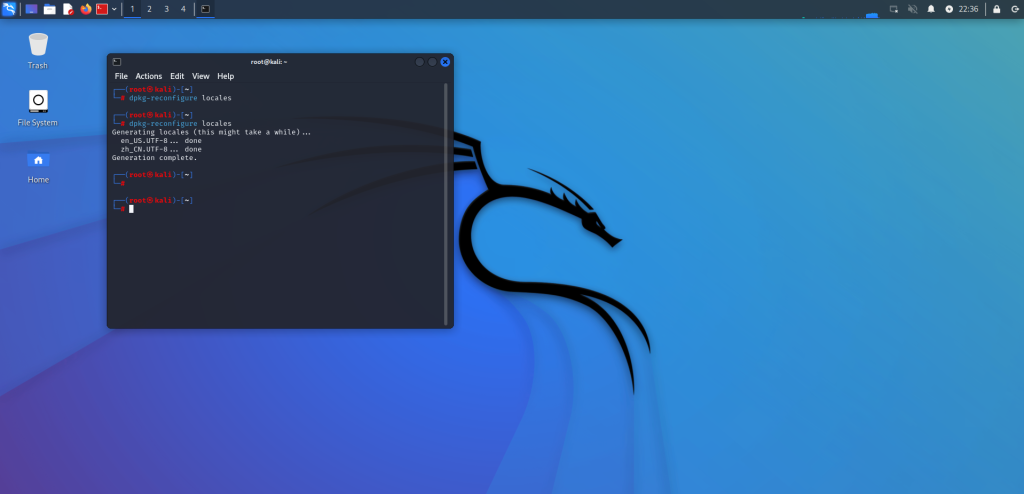
Task: Switch to workspace 1
Action: (133, 9)
